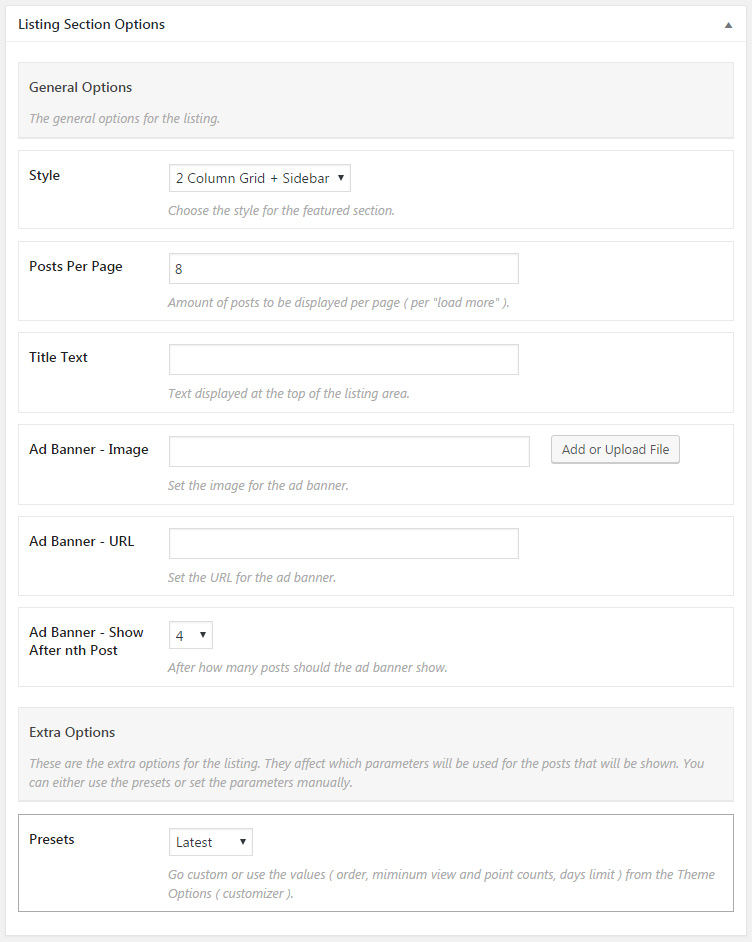This screenshot has width=752, height=942.
Task: Click the Ad Banner - URL label
Action: 82,541
